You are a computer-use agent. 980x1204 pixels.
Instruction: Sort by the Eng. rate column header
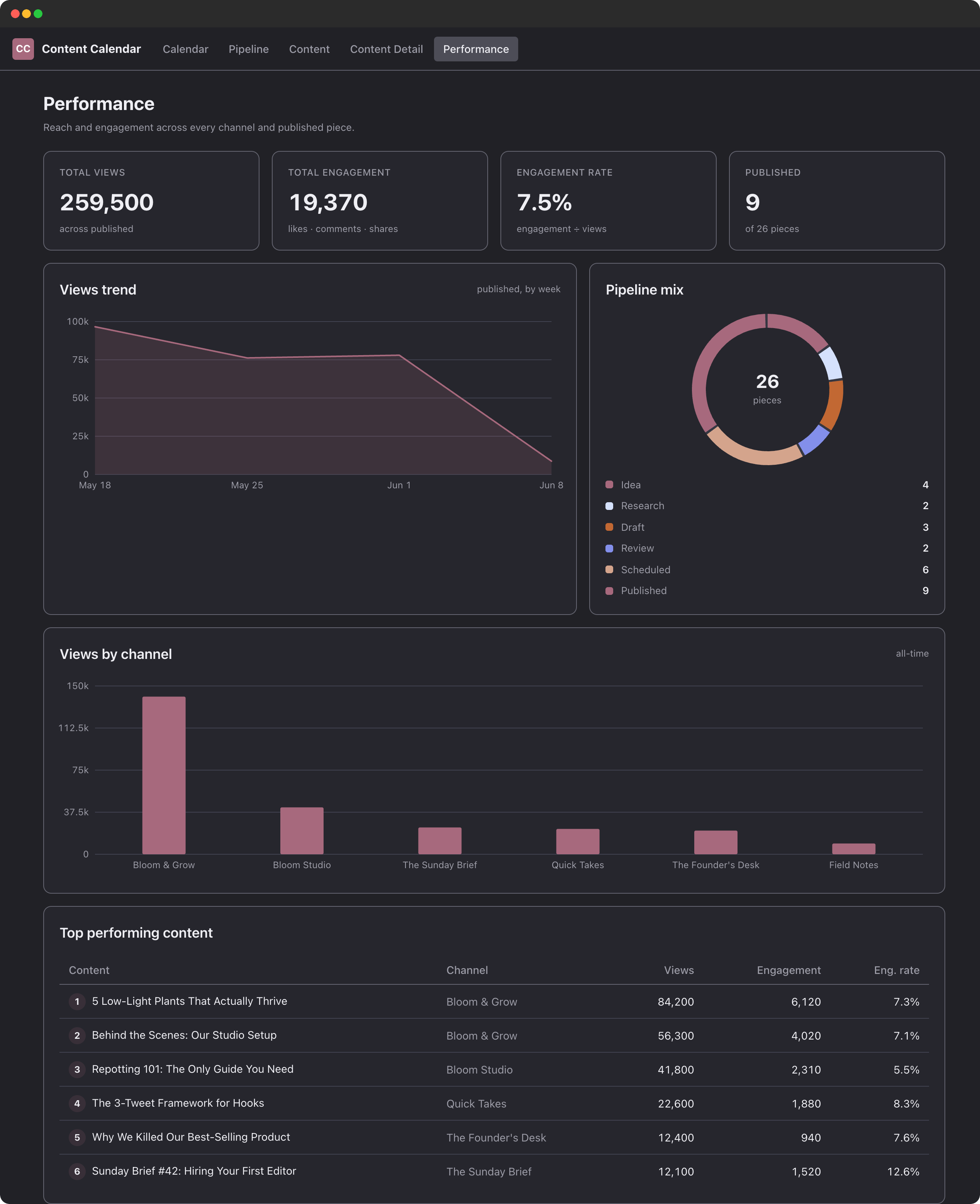click(897, 970)
